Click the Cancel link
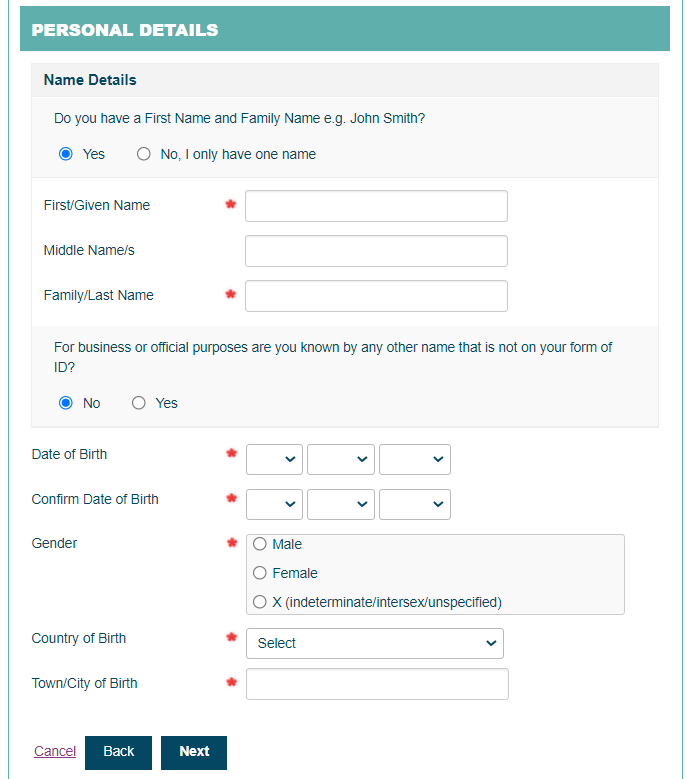This screenshot has height=779, width=687. click(x=55, y=752)
